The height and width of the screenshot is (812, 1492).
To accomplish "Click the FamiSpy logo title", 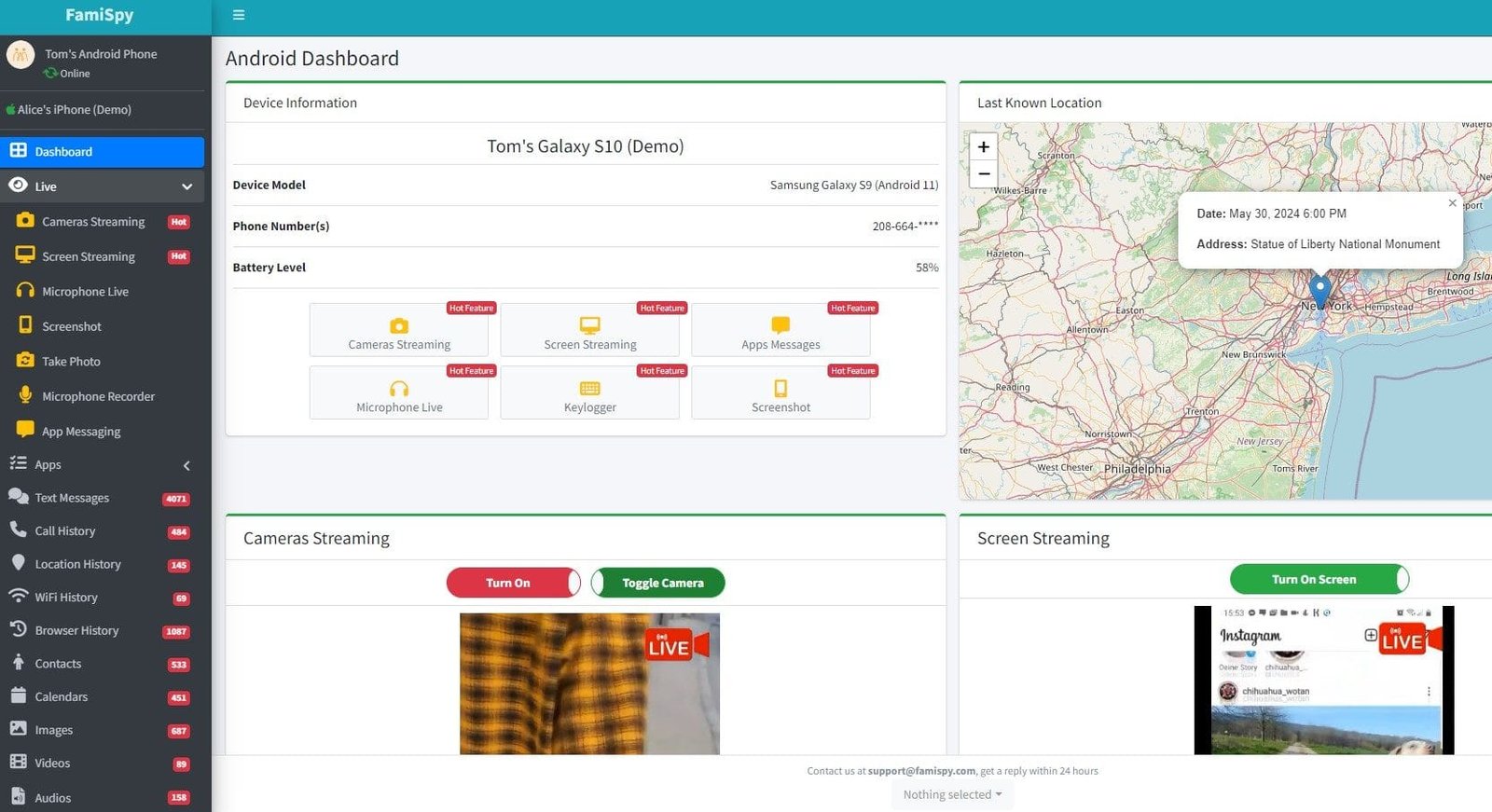I will [99, 15].
